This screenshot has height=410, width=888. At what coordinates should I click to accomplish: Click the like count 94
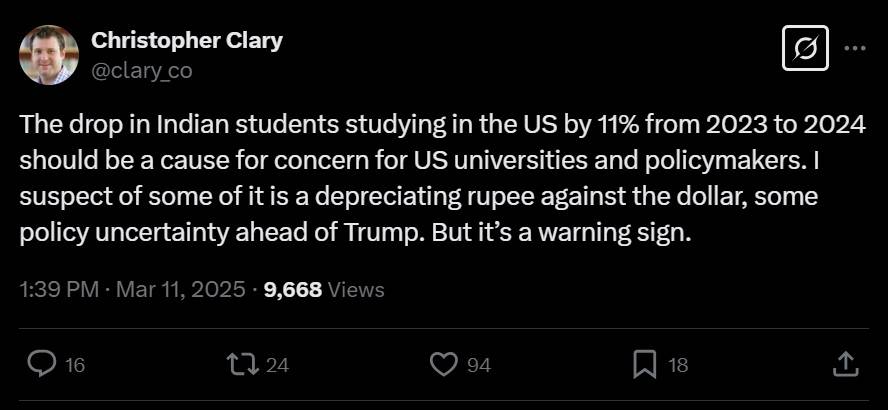[x=479, y=365]
